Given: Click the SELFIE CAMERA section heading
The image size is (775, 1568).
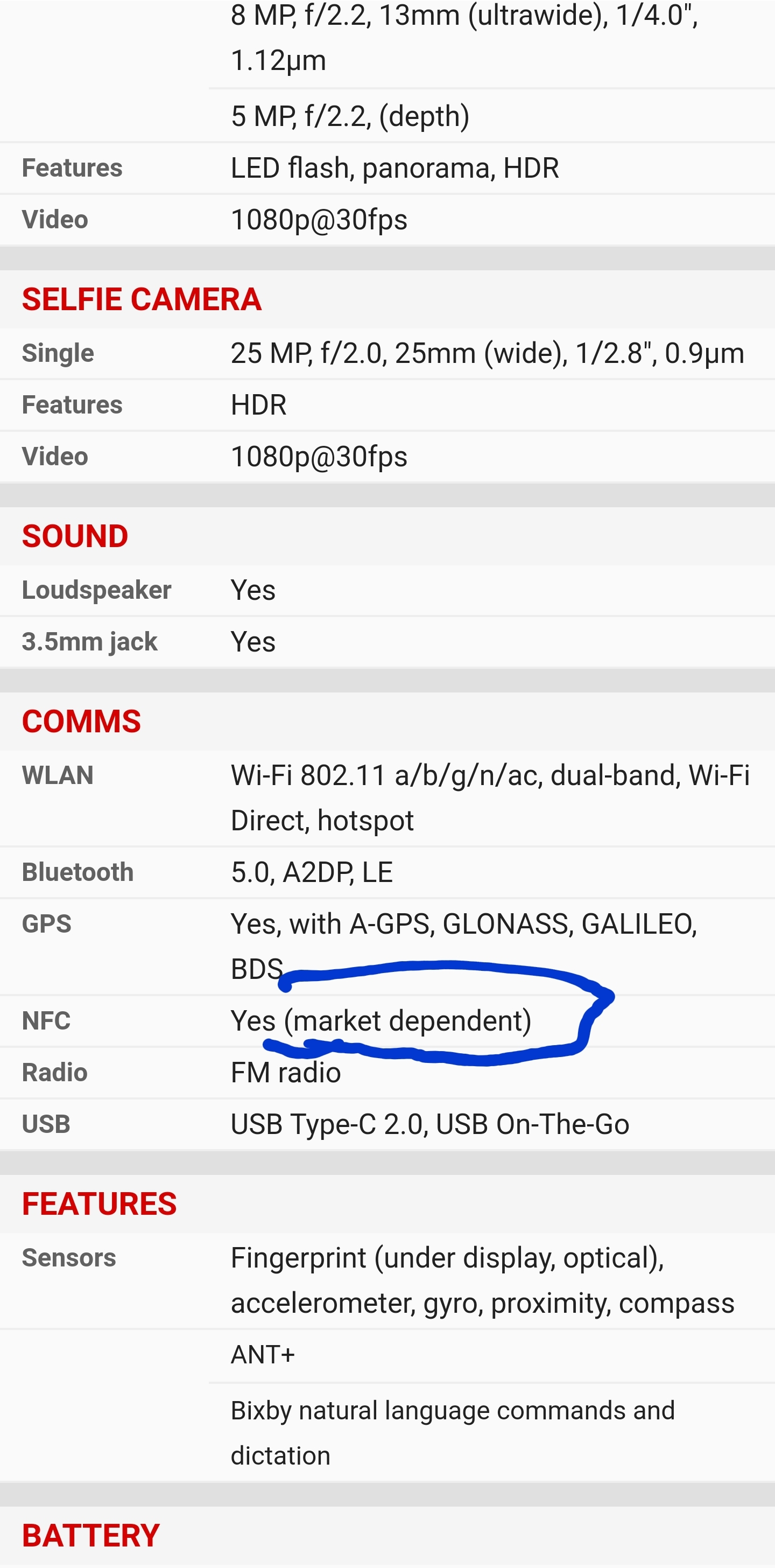Looking at the screenshot, I should tap(142, 299).
